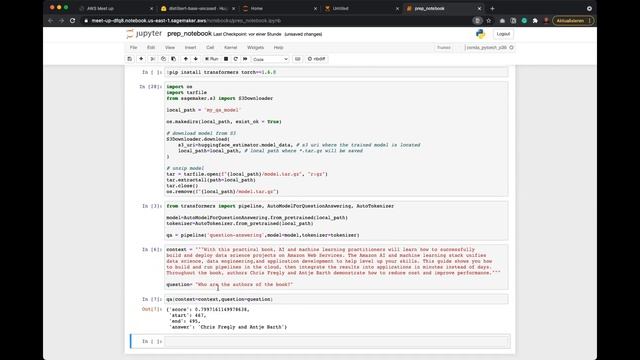Viewport: 640px width, 360px height.
Task: Click the 'answer' output line text
Action: [x=228, y=327]
